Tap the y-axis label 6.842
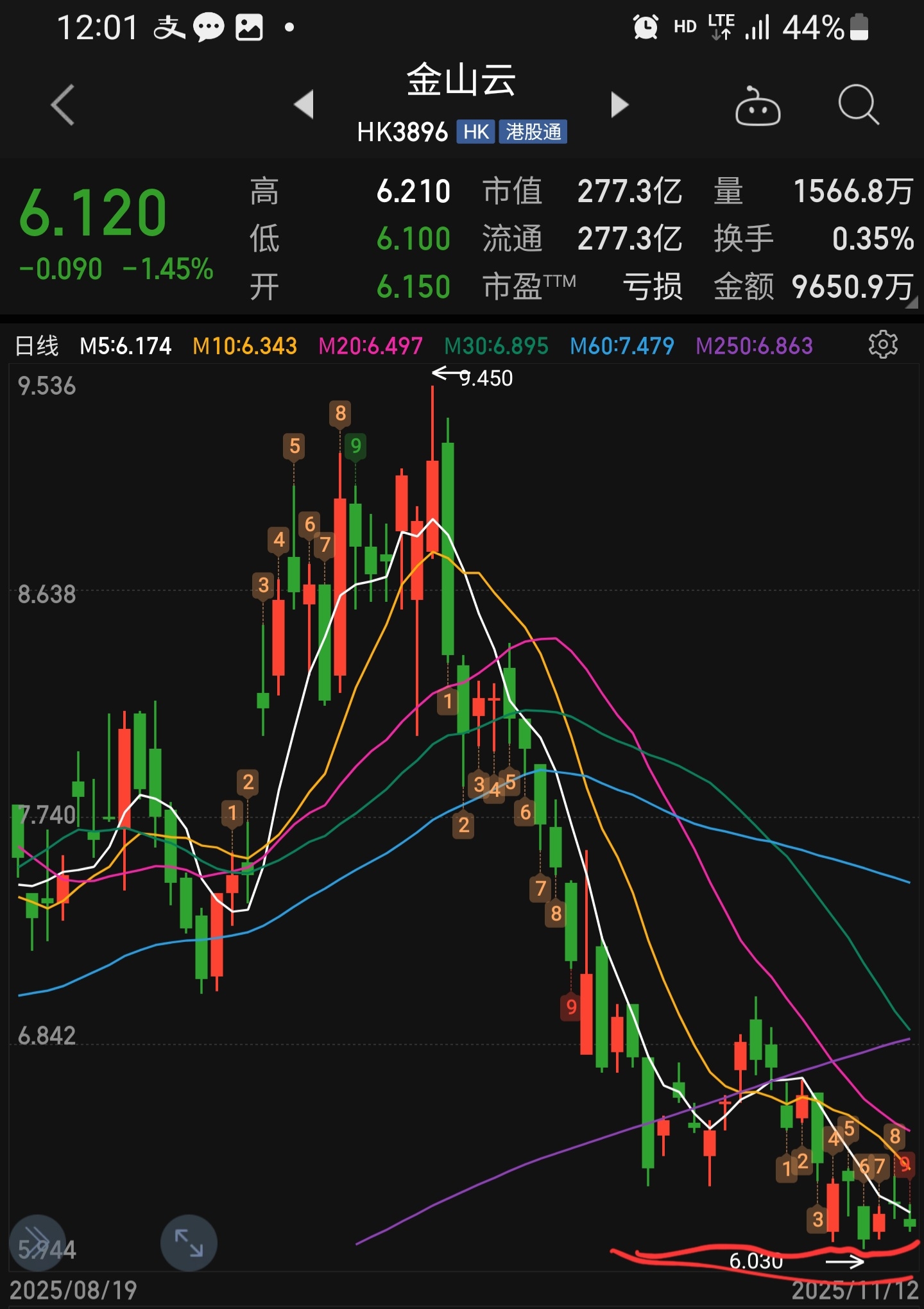Screen dimensions: 924x1309 point(47,1036)
